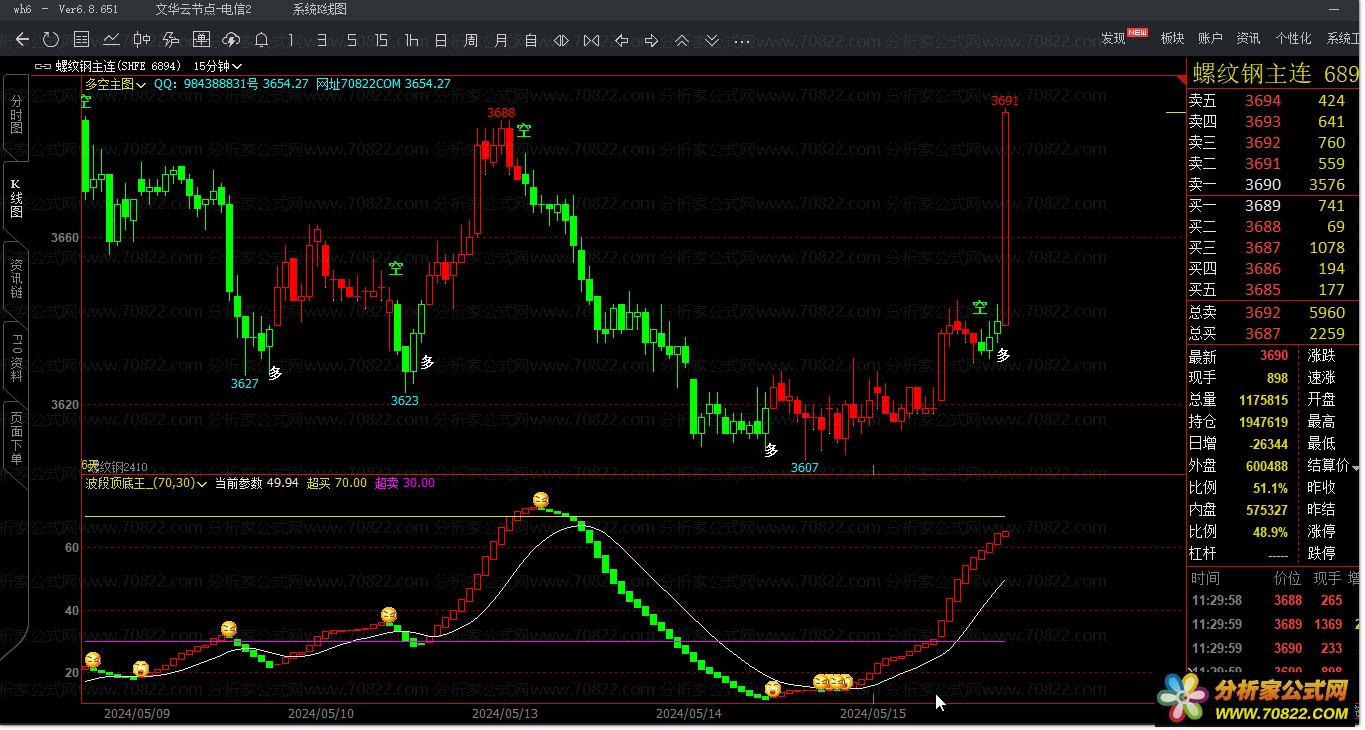Open the 资讯链 side tab

pos(16,278)
